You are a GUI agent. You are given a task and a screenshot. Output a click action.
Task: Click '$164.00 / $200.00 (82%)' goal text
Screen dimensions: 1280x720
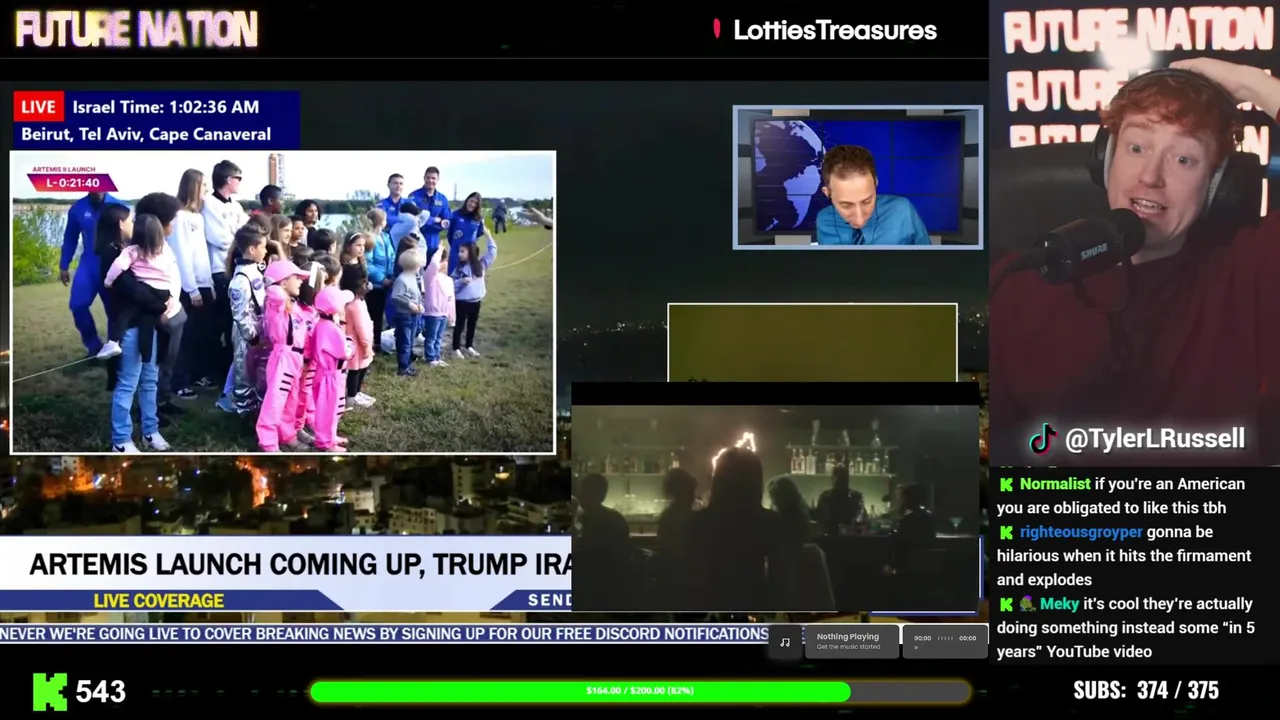(x=640, y=691)
